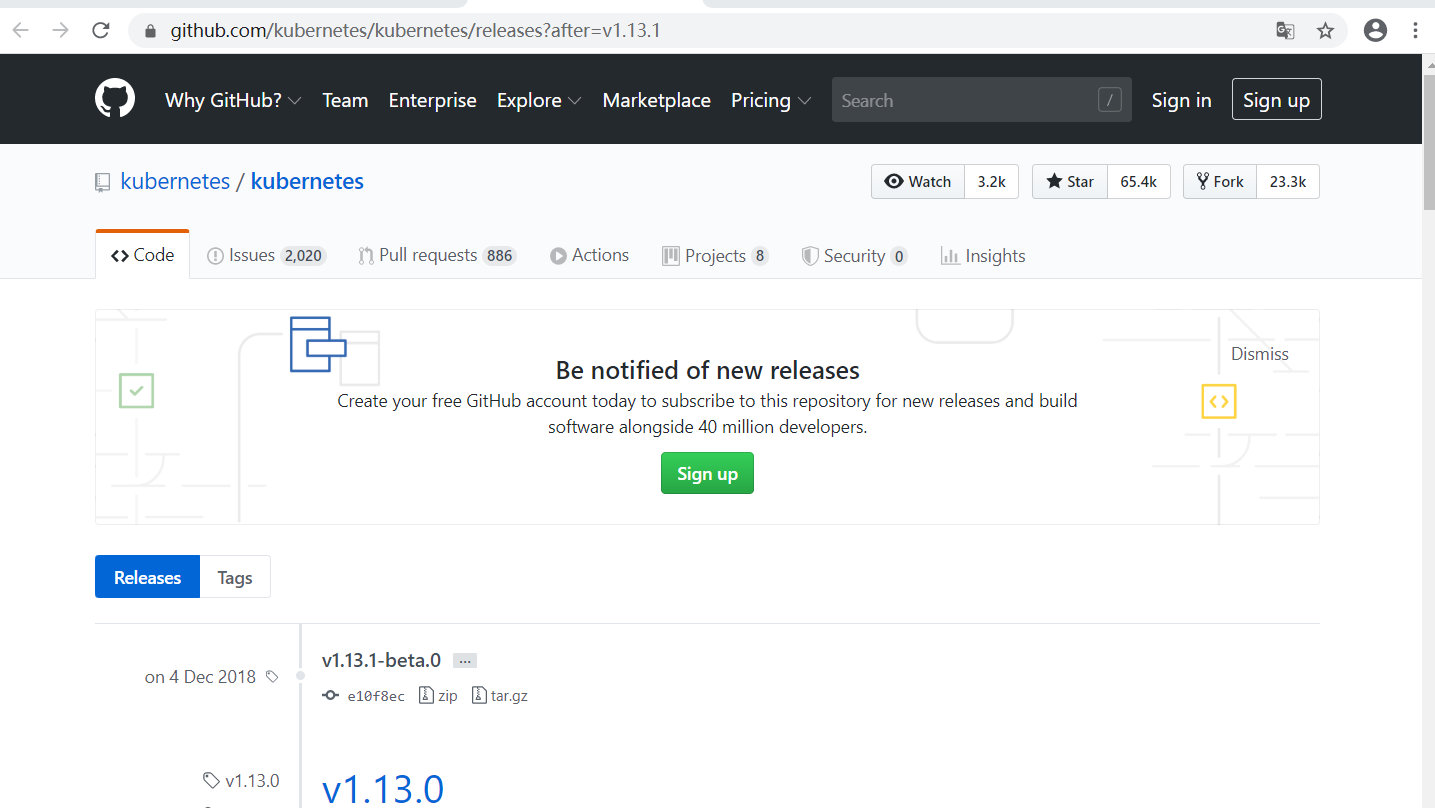Click the tag icon next to 4 Dec 2018
1435x808 pixels.
click(x=272, y=677)
